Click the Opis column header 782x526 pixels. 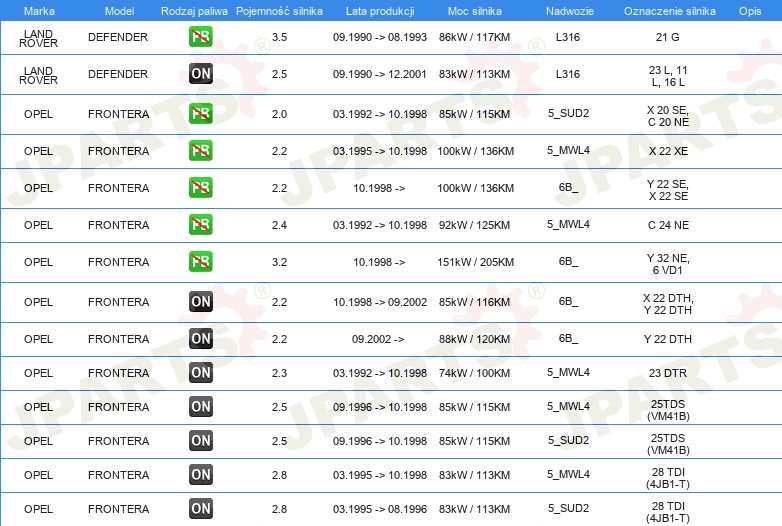(750, 11)
